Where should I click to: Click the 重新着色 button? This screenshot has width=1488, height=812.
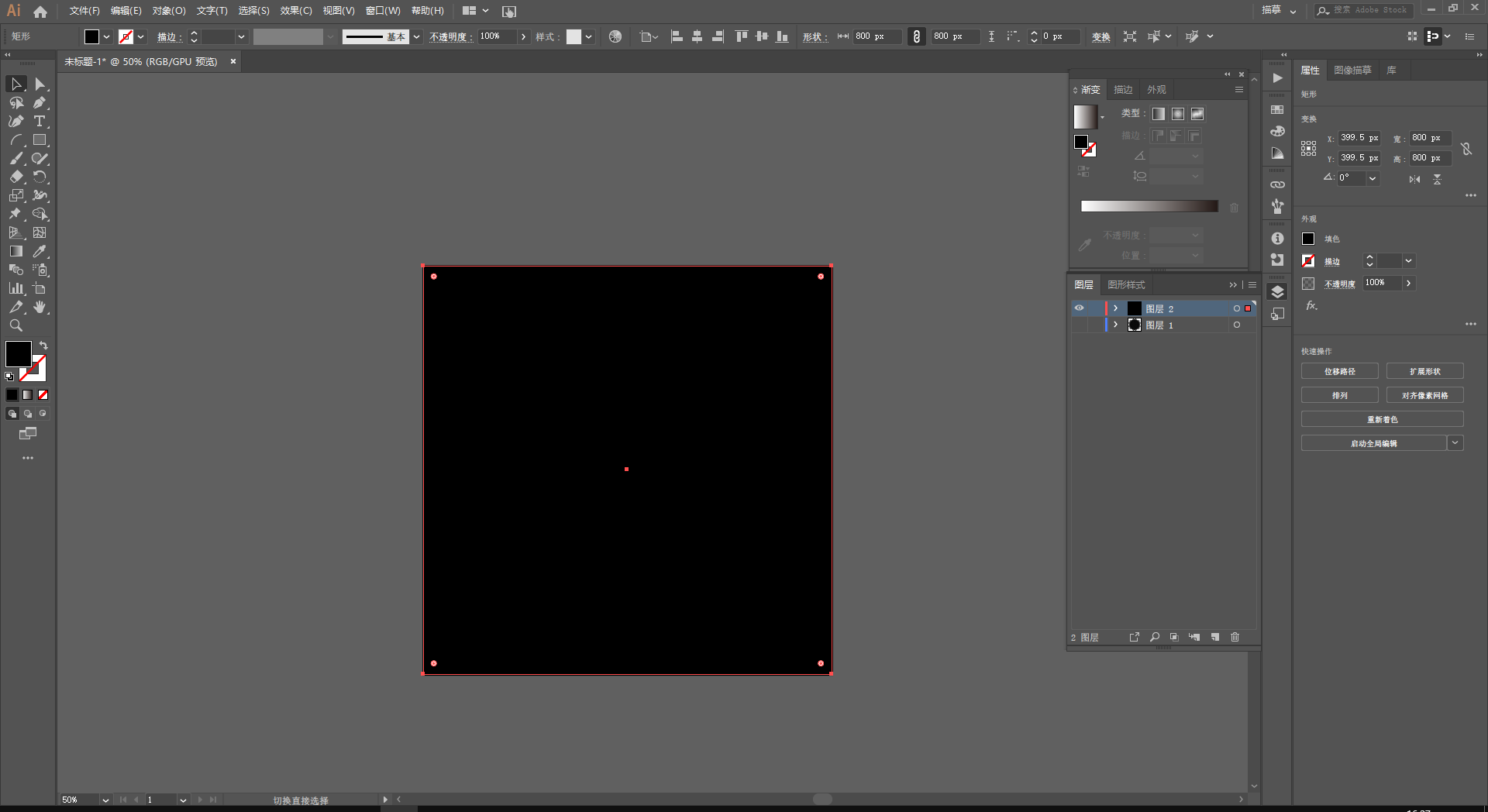pyautogui.click(x=1382, y=419)
